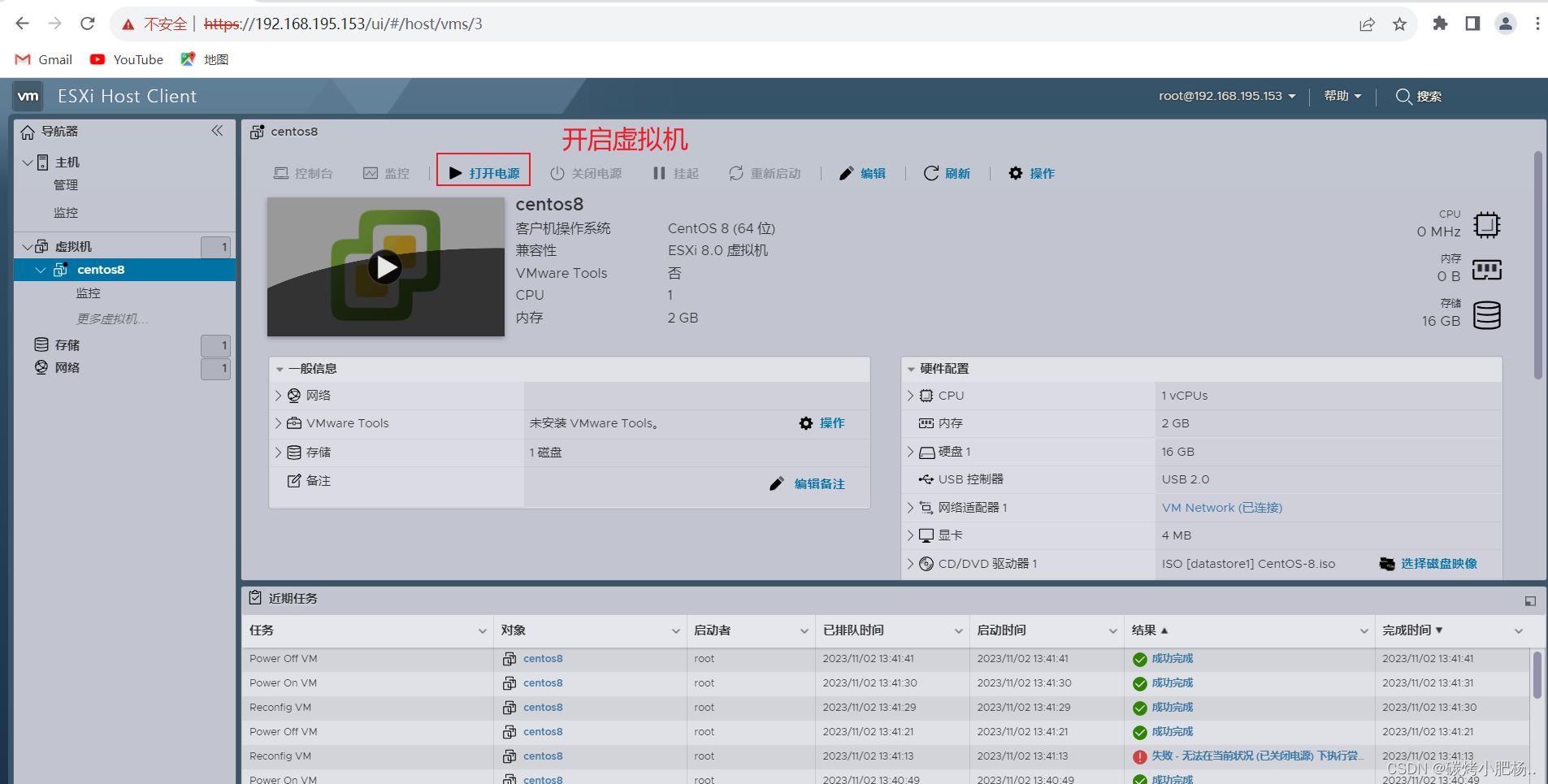The image size is (1548, 784).
Task: Open Networking (网络) in the navigator
Action: [67, 368]
